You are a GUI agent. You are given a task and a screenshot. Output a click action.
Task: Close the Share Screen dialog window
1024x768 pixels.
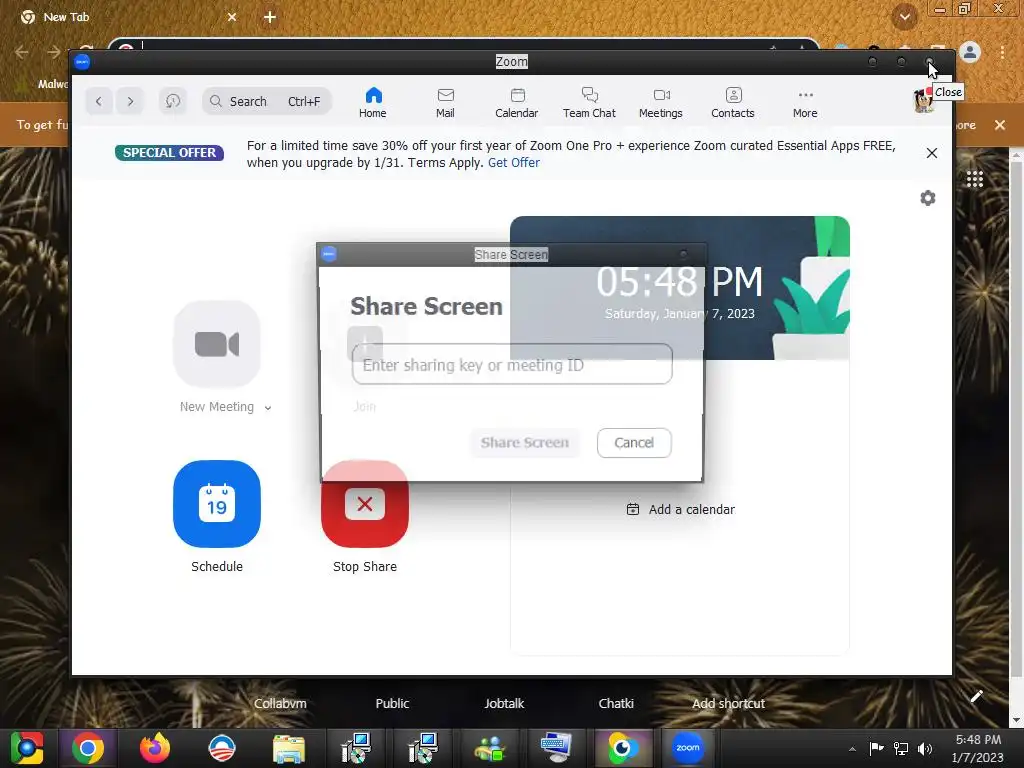pyautogui.click(x=684, y=254)
